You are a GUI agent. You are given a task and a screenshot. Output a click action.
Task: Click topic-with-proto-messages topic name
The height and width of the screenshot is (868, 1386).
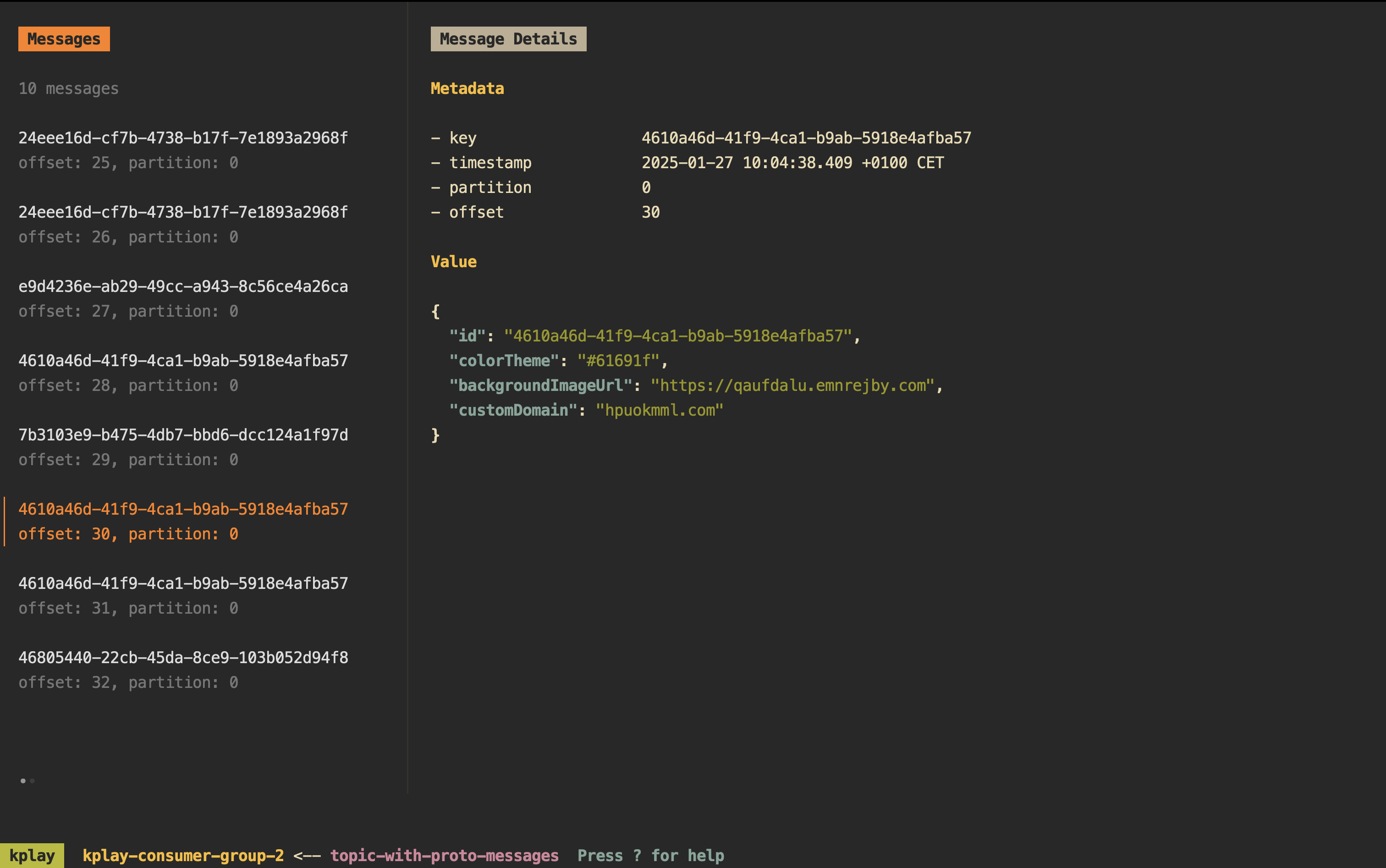(x=444, y=855)
